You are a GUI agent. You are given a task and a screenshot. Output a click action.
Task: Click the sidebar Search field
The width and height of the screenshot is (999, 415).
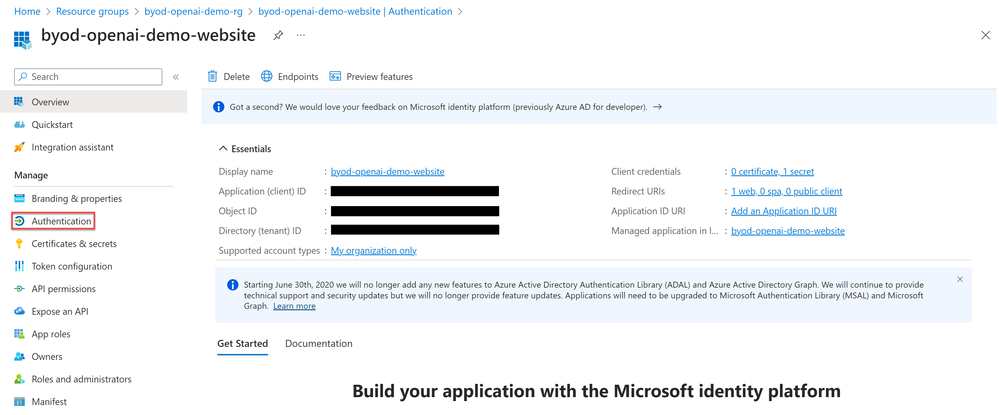tap(88, 76)
